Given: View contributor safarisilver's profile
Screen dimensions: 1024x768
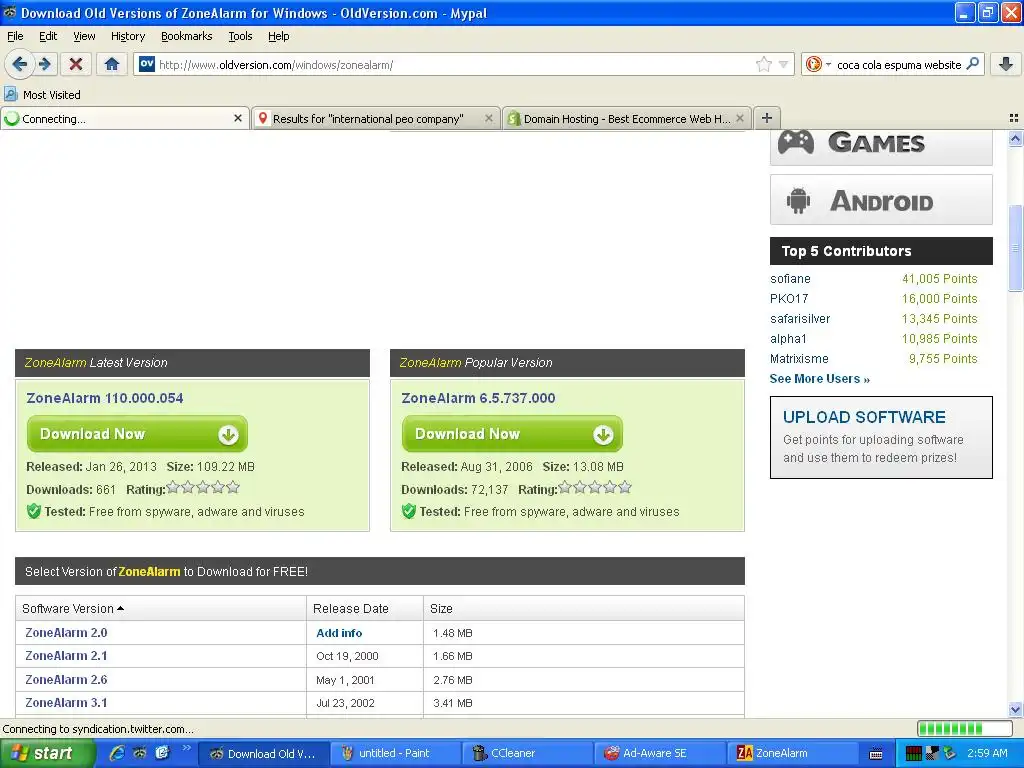Looking at the screenshot, I should [x=800, y=319].
